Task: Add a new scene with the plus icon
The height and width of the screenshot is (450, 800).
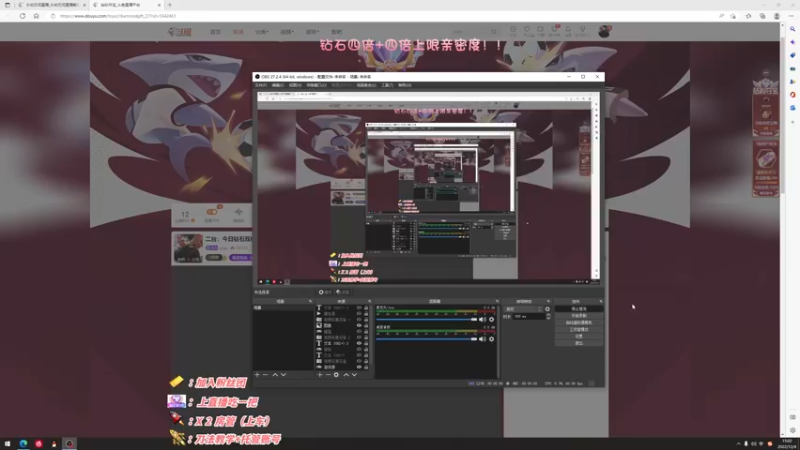Action: 257,375
